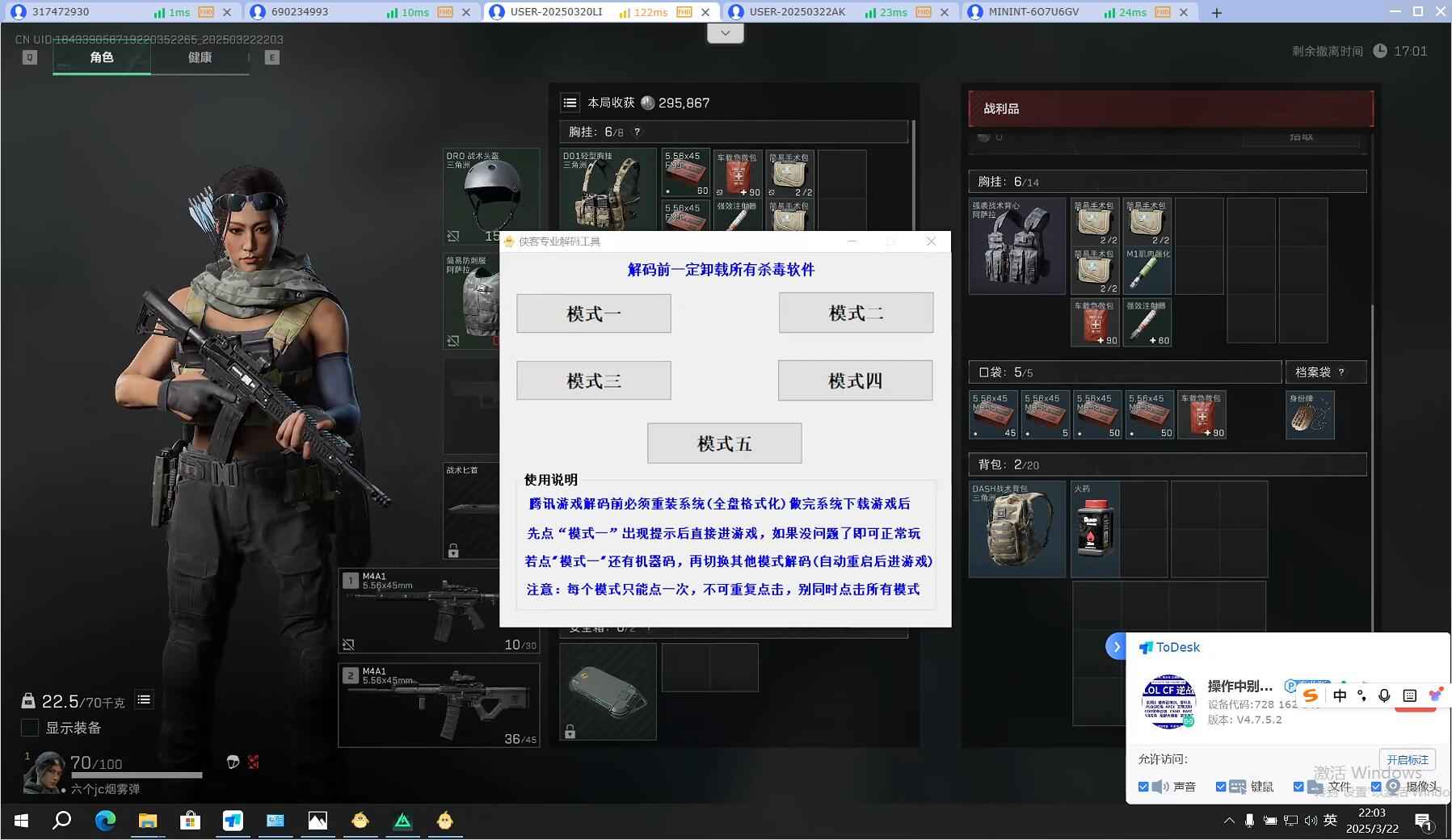Uncheck the 声音 access permission
Viewport: 1452px width, 840px height.
(1143, 787)
